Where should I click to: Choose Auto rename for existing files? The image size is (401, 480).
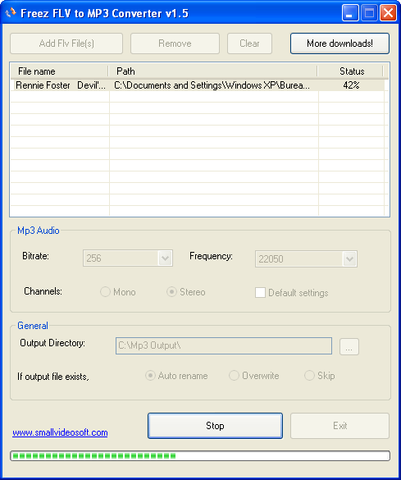point(150,376)
